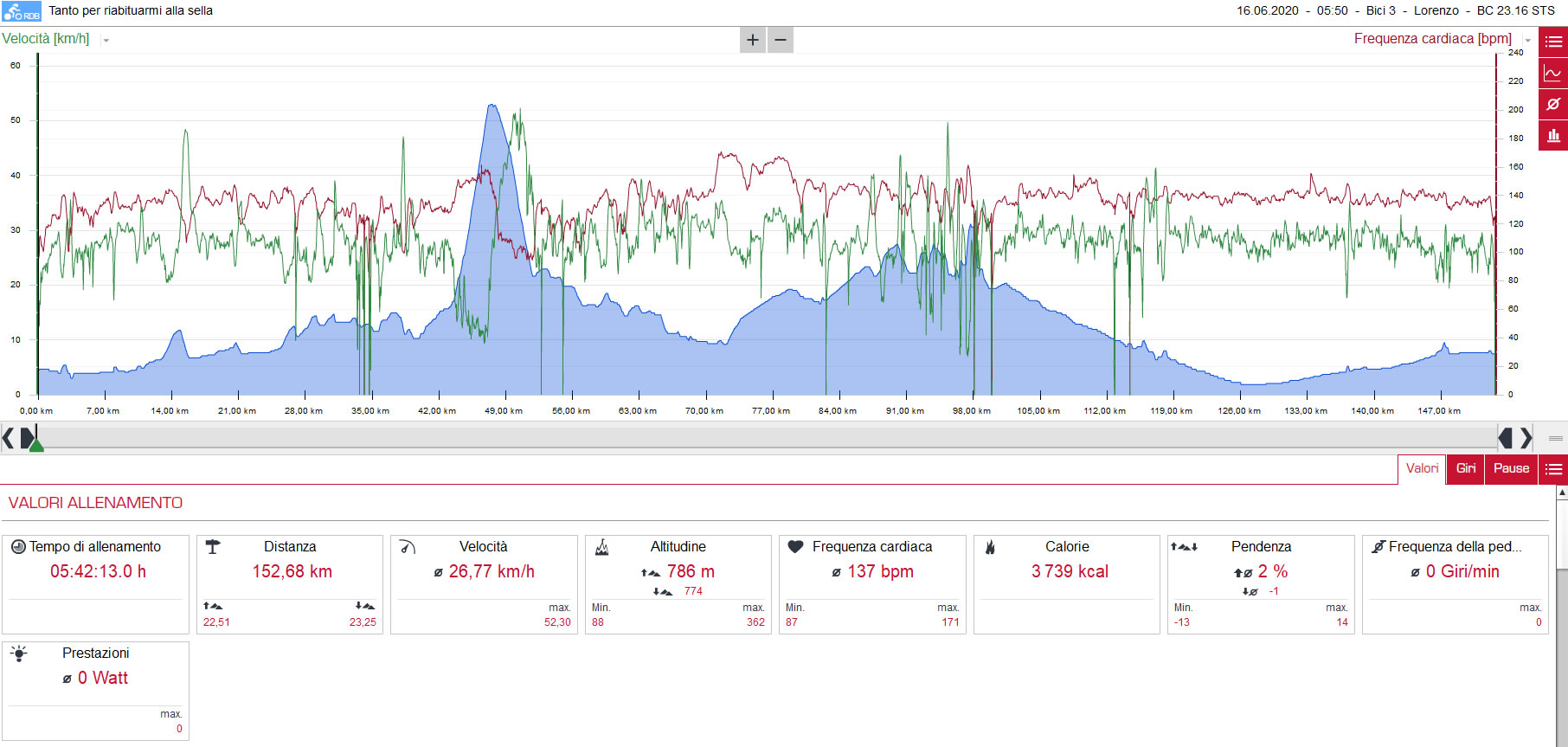The height and width of the screenshot is (747, 1568).
Task: Expand the Frequenza cardiaca axis dropdown arrow
Action: click(1527, 40)
